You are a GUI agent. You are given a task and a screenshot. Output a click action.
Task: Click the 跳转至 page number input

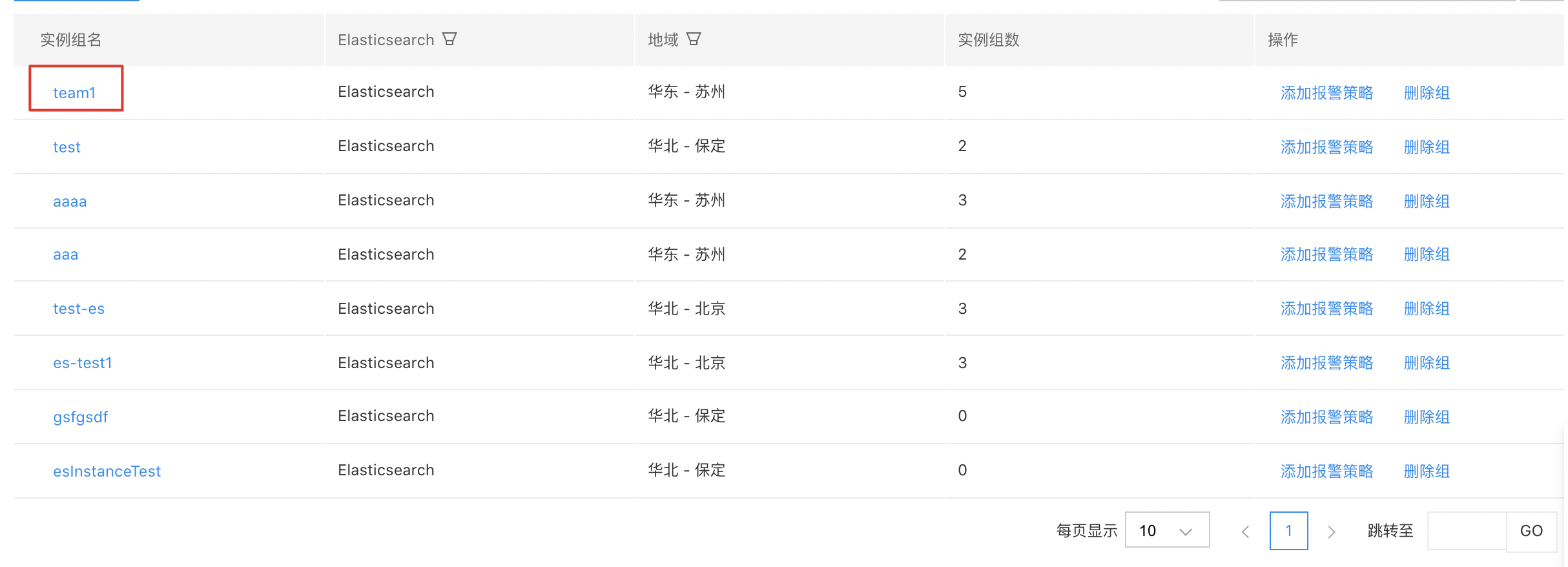click(x=1467, y=531)
